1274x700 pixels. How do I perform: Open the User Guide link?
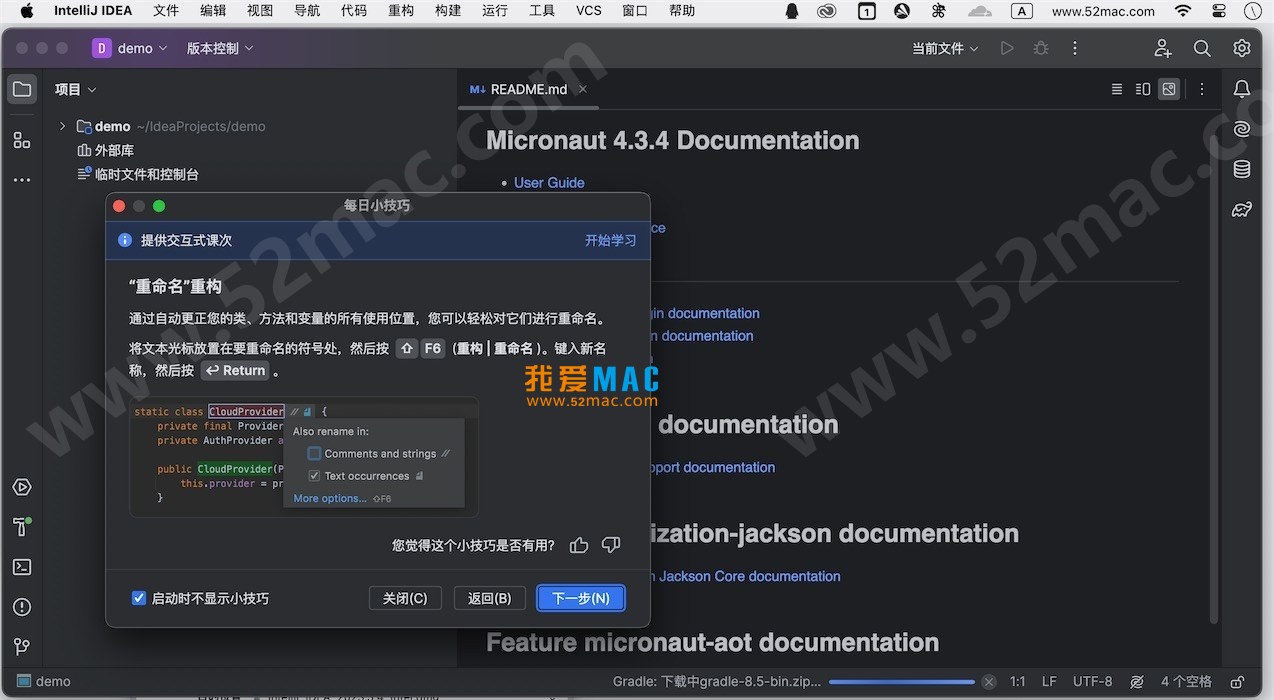pyautogui.click(x=549, y=182)
